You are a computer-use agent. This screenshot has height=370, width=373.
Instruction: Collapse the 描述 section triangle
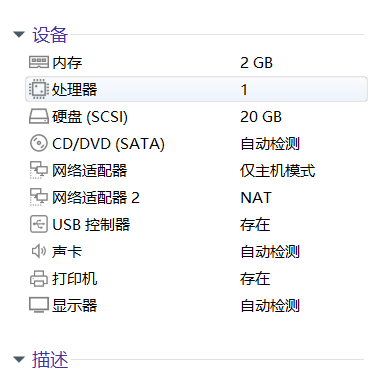19,359
